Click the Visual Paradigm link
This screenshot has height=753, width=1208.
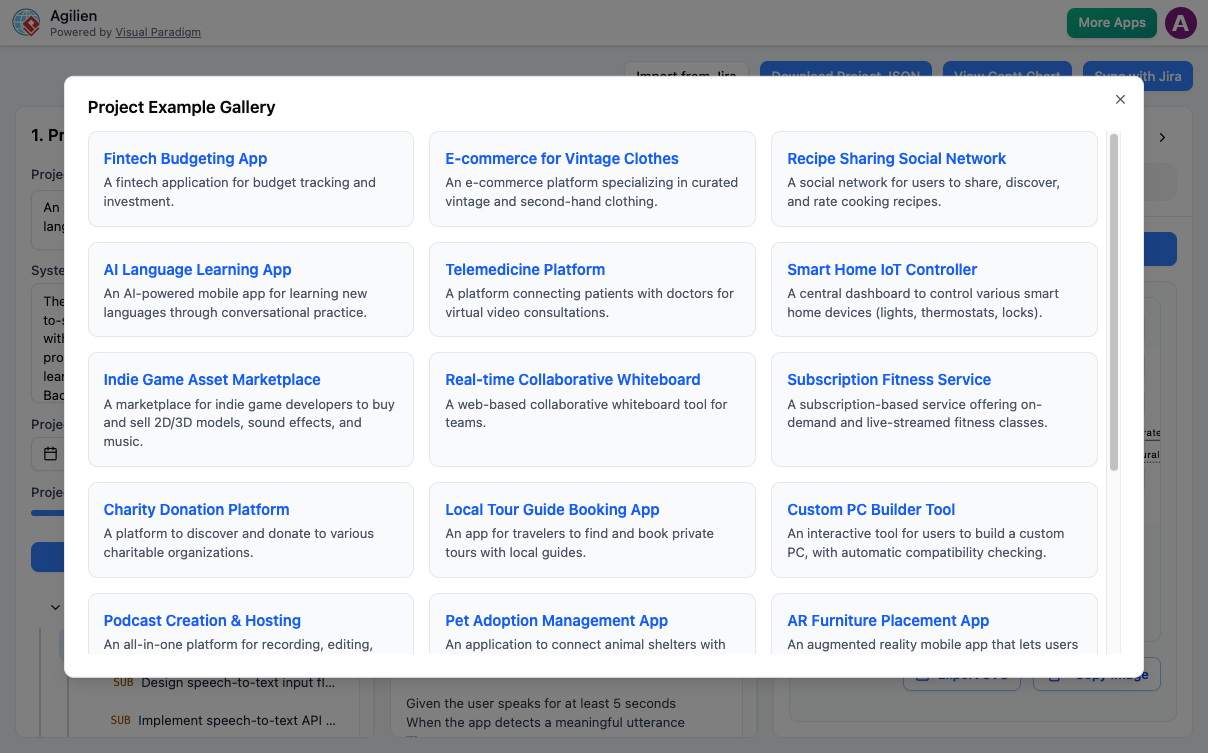click(158, 32)
